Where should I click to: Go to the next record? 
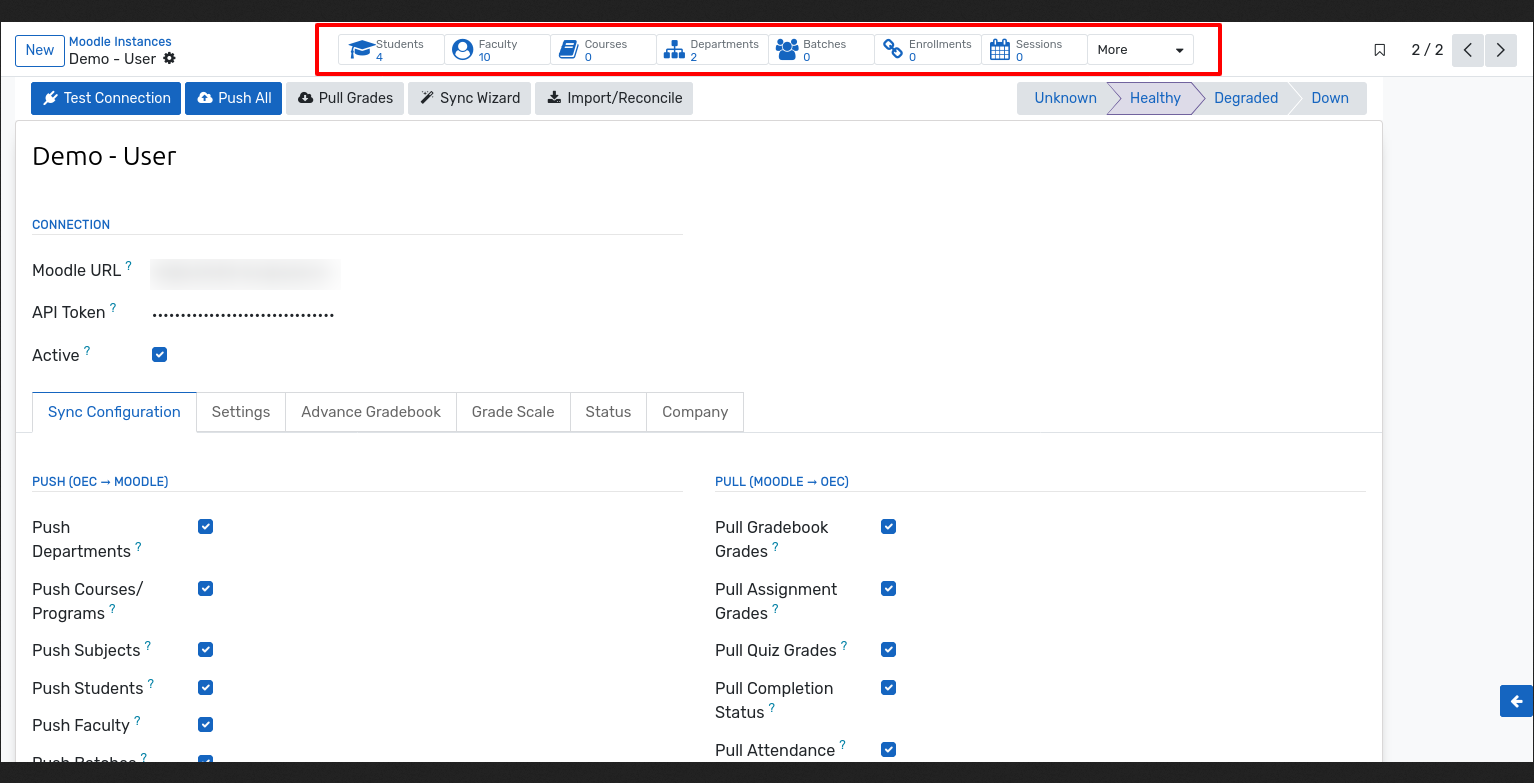click(1500, 50)
